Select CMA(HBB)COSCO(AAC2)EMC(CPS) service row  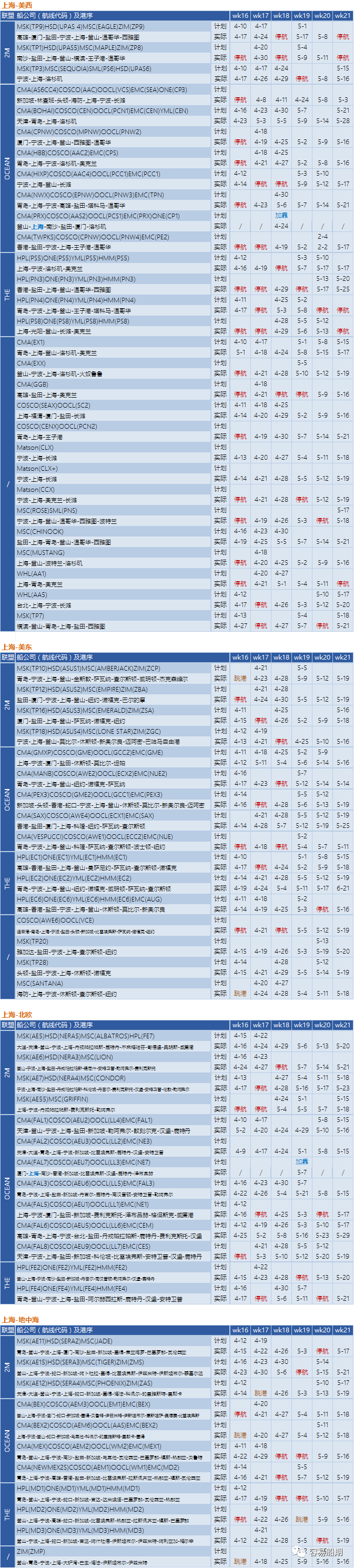coord(113,153)
